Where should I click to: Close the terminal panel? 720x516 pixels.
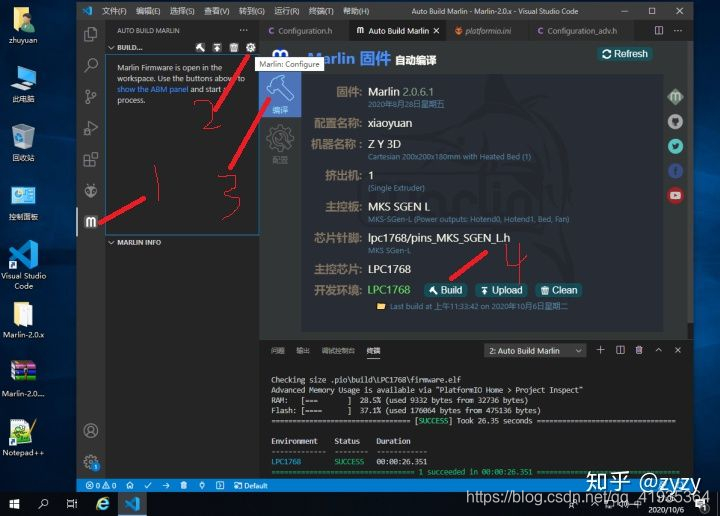click(x=678, y=350)
